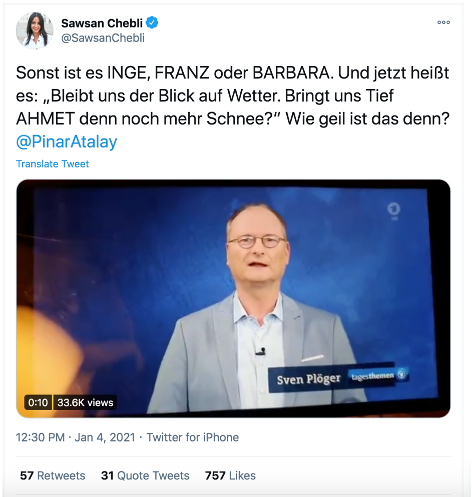This screenshot has width=472, height=497.
Task: View the 31 Quote Tweets list
Action: [x=145, y=475]
